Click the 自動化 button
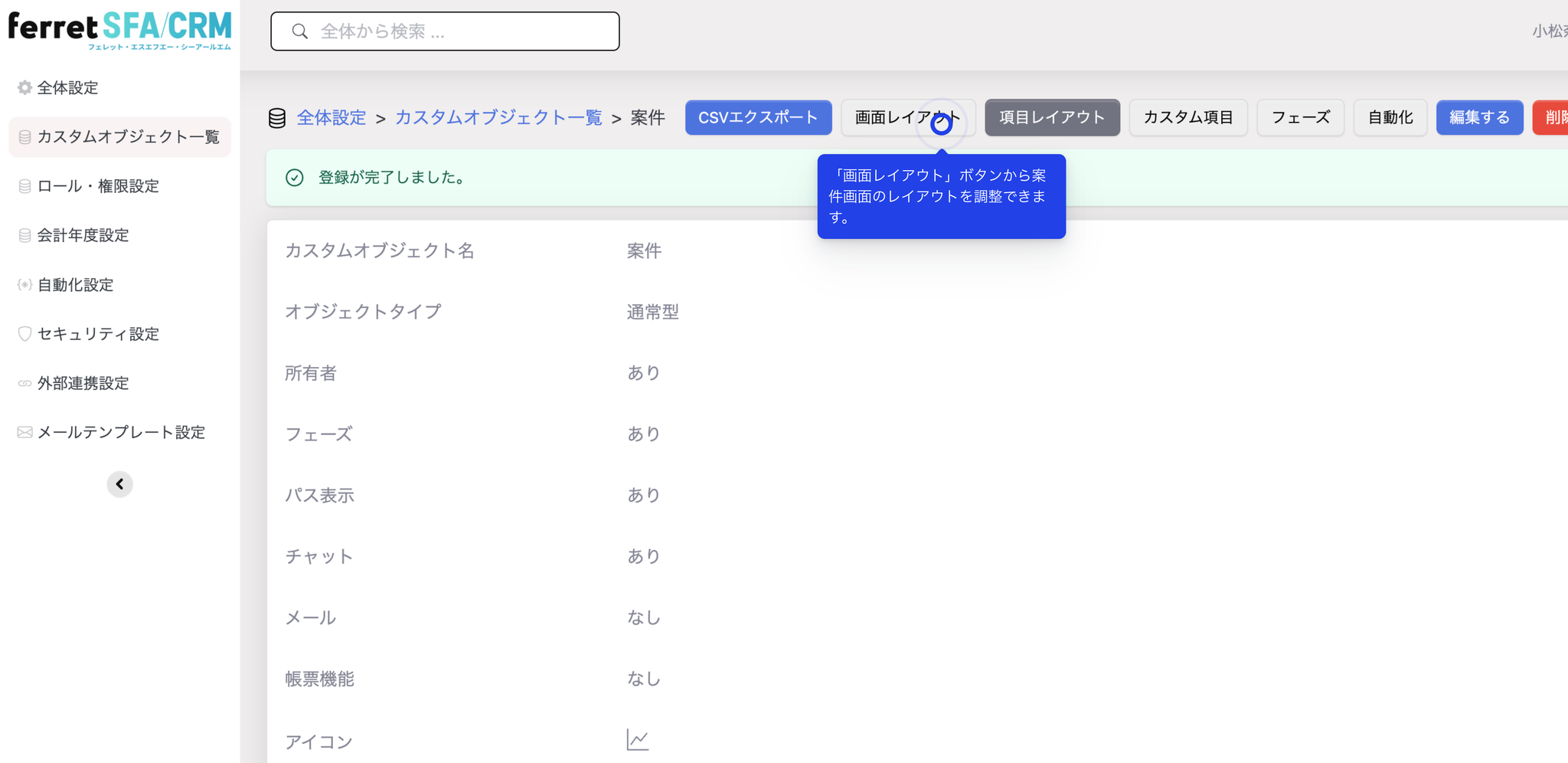Viewport: 1568px width, 763px height. (x=1390, y=117)
